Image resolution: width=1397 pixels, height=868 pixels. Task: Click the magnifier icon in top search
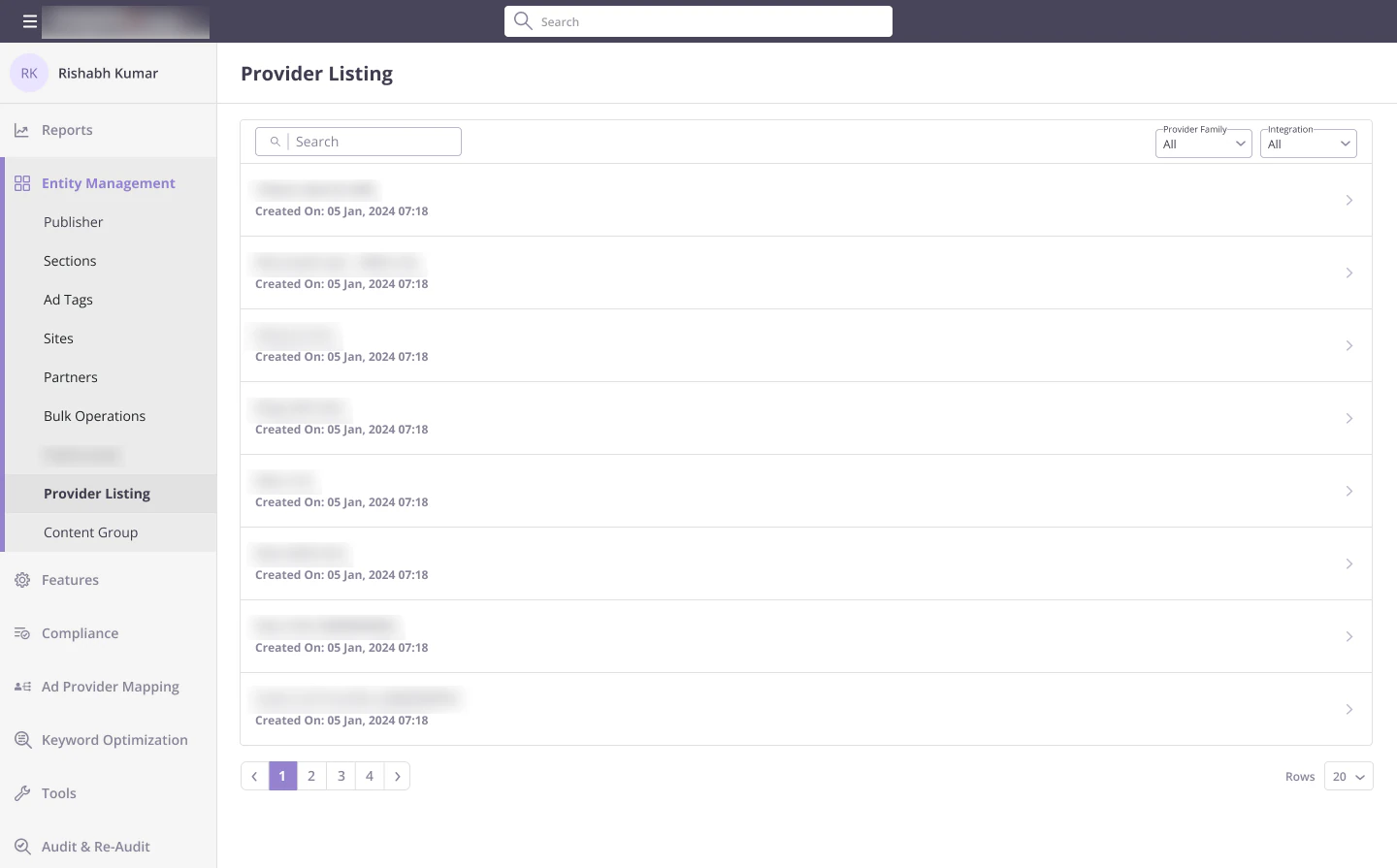[x=523, y=20]
